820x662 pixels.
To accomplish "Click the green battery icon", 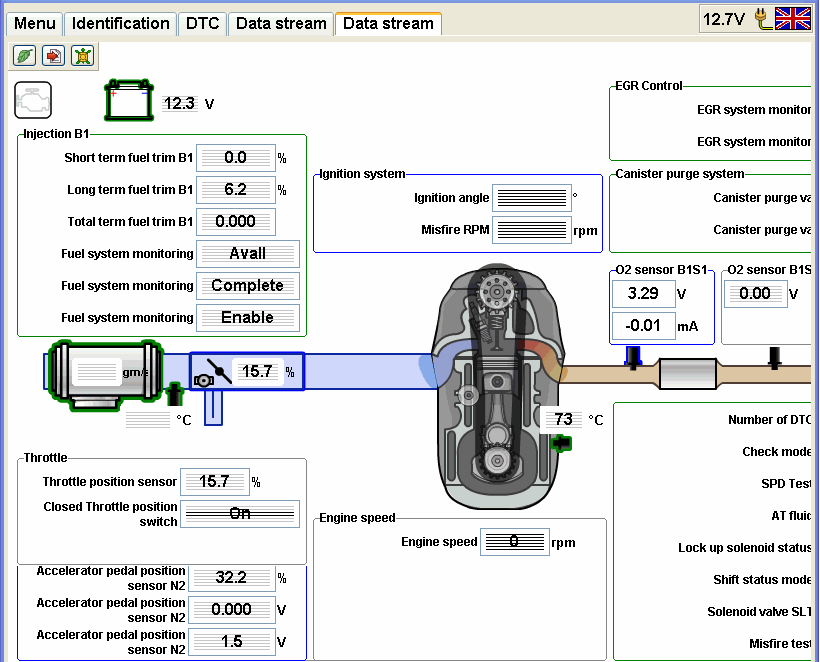I will (130, 101).
